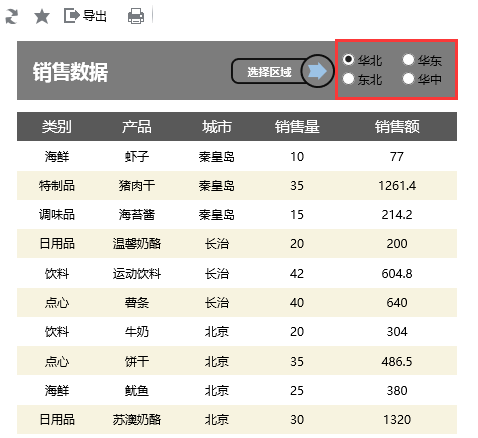The width and height of the screenshot is (478, 438).
Task: Click the 销售数据 title text
Action: 70,72
